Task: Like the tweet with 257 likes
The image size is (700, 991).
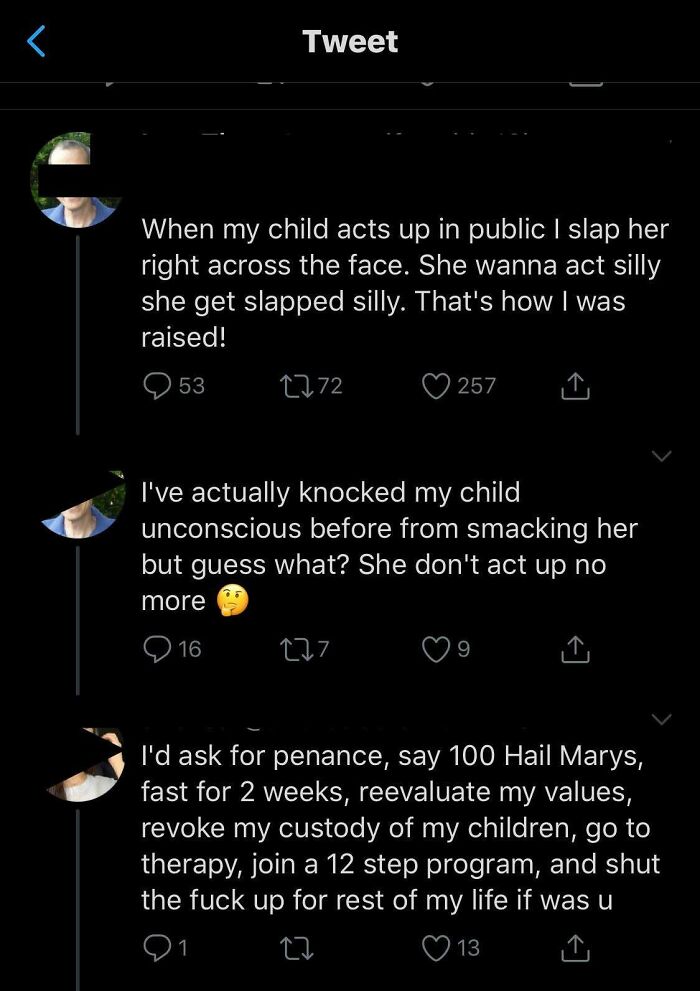Action: pyautogui.click(x=434, y=385)
